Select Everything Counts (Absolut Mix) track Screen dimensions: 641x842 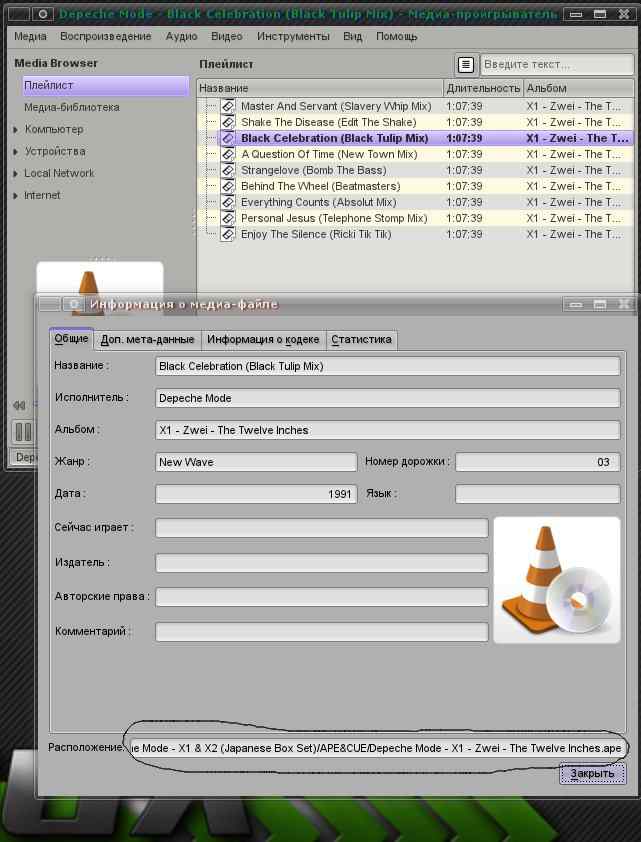pyautogui.click(x=318, y=202)
